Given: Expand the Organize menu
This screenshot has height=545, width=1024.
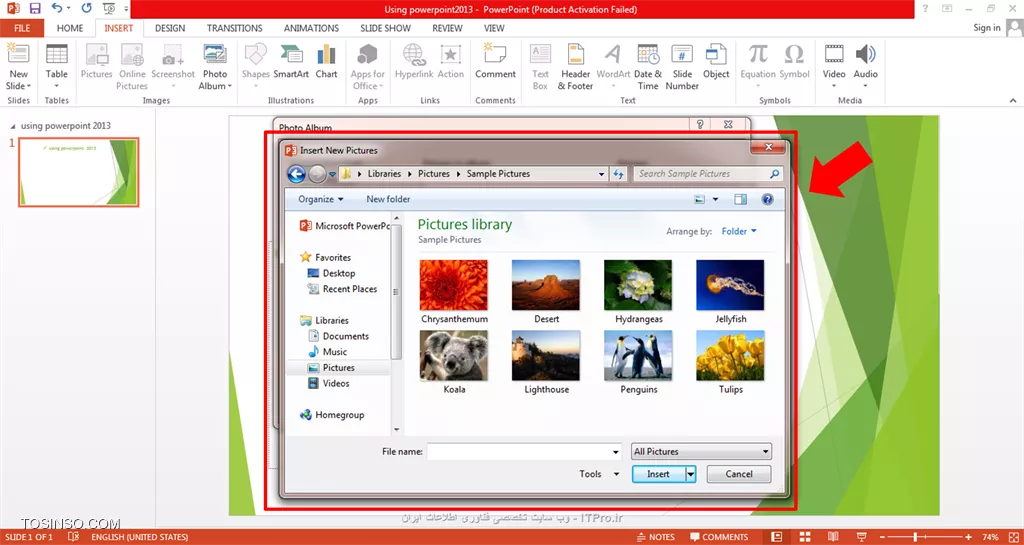Looking at the screenshot, I should [x=321, y=199].
